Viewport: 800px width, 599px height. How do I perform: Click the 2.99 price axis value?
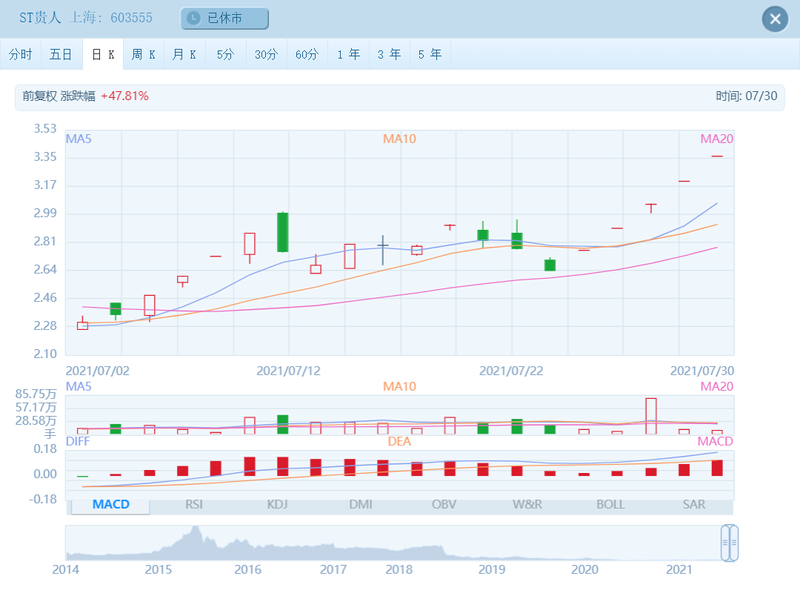pyautogui.click(x=45, y=213)
